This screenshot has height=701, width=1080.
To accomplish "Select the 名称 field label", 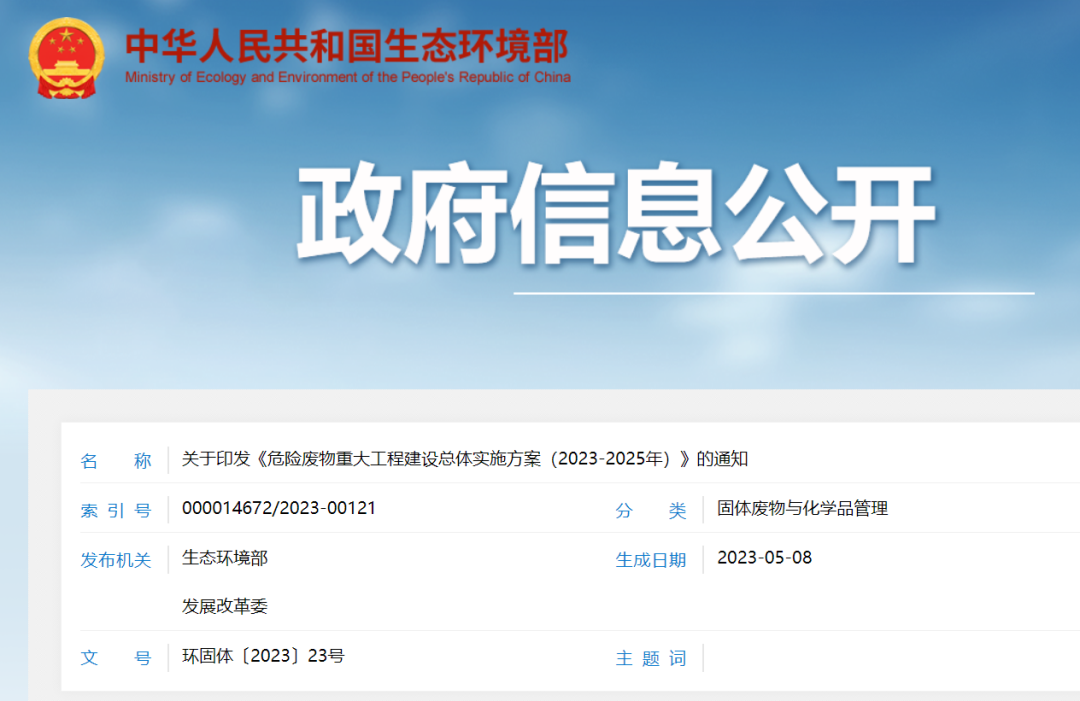I will 116,460.
